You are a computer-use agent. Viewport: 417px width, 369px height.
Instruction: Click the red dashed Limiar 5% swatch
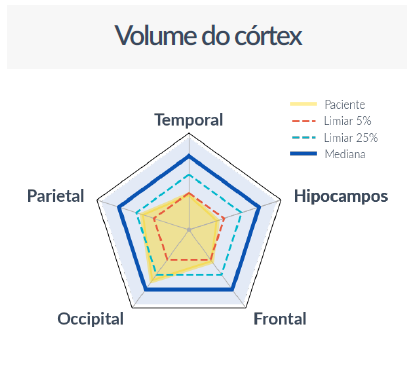pyautogui.click(x=303, y=121)
